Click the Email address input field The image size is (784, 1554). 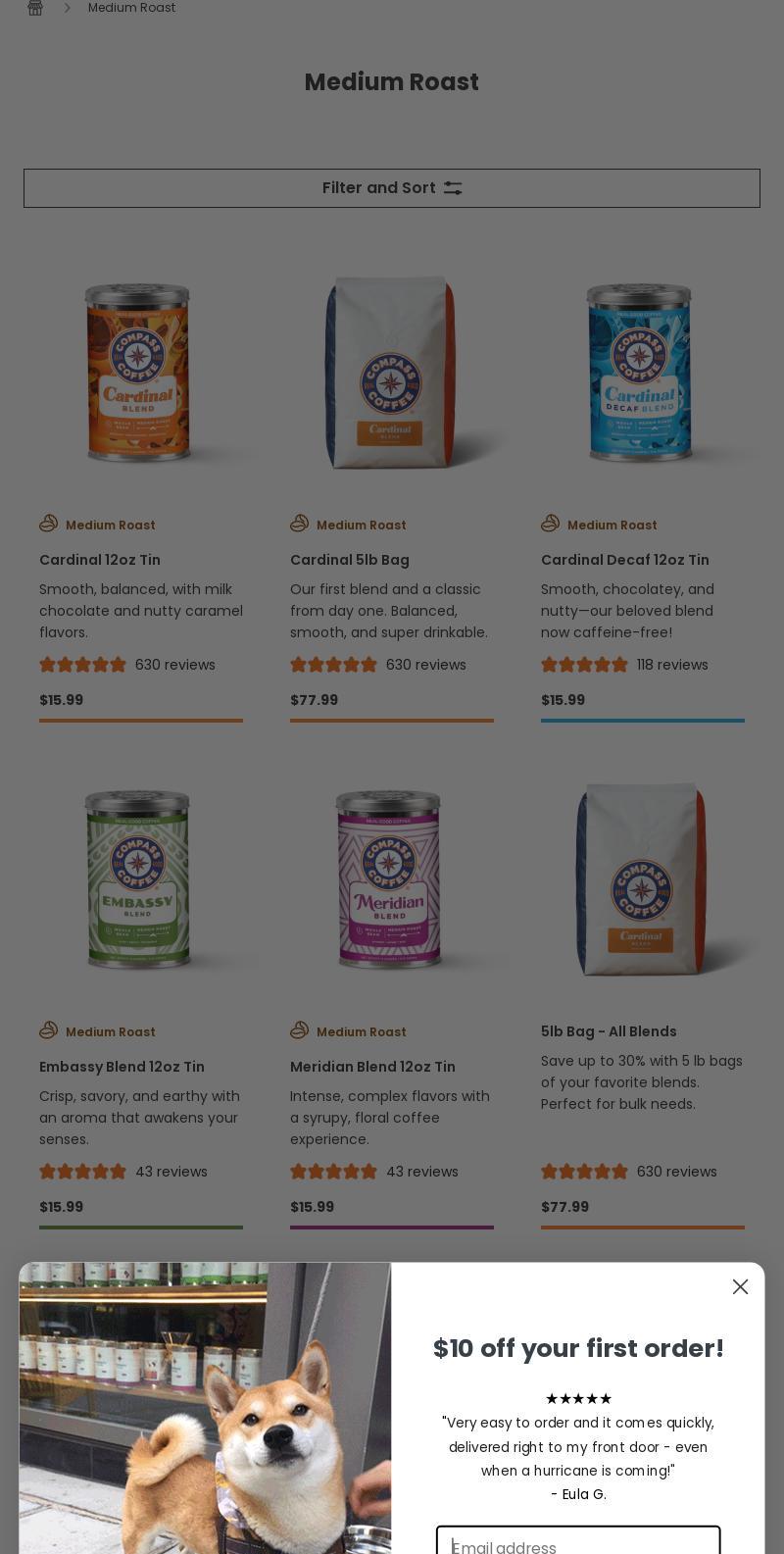tap(578, 1541)
